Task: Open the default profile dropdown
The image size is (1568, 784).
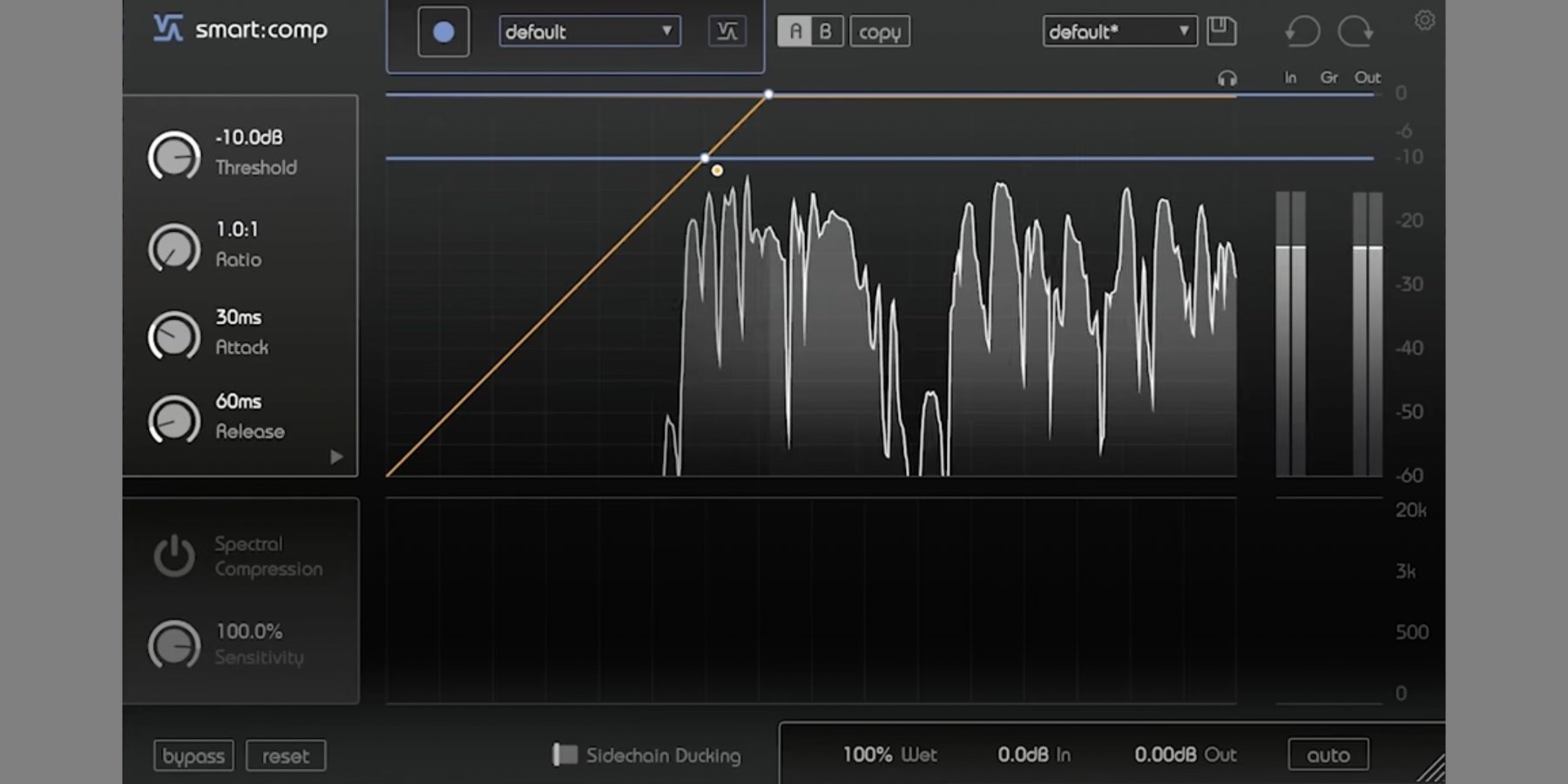Action: (589, 32)
